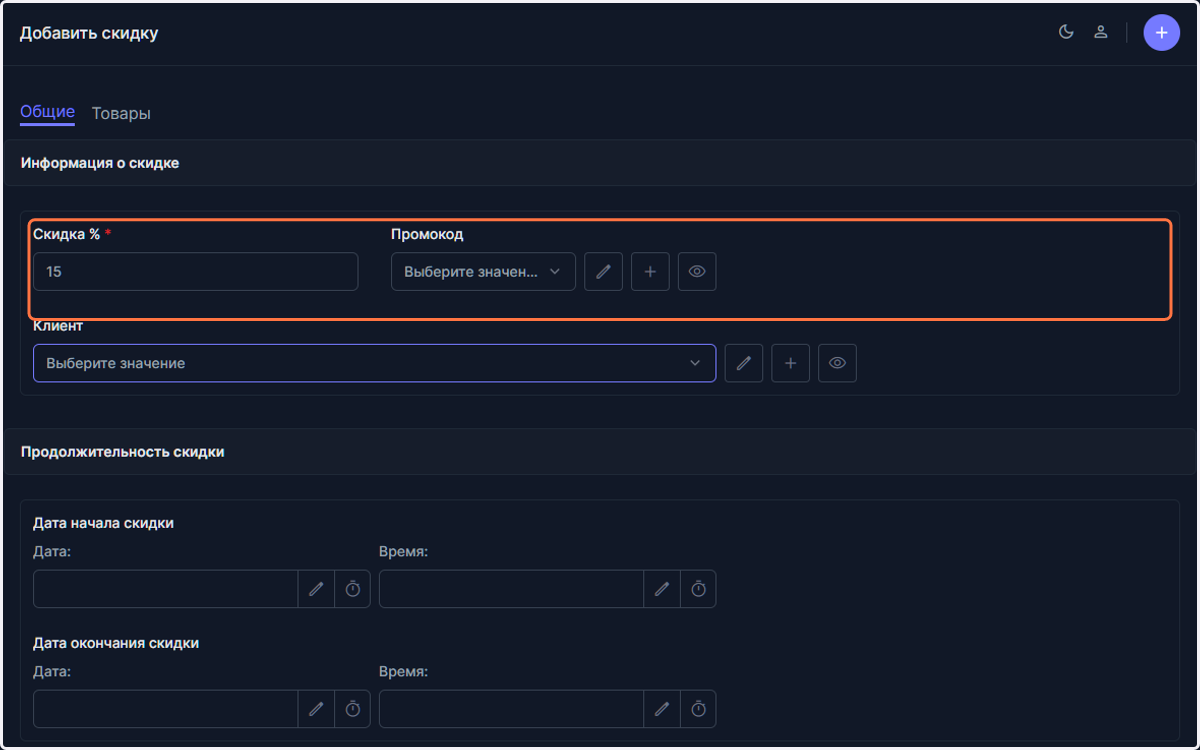
Task: Click the Добавить скидку page title
Action: (89, 33)
